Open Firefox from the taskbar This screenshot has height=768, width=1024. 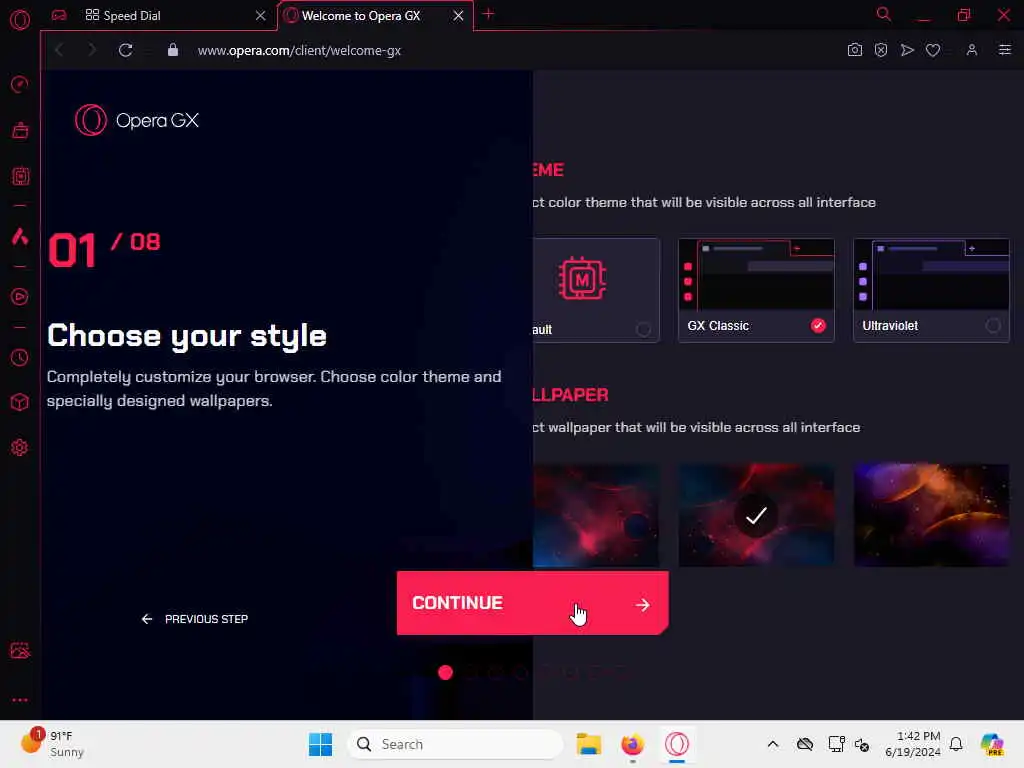pos(632,744)
